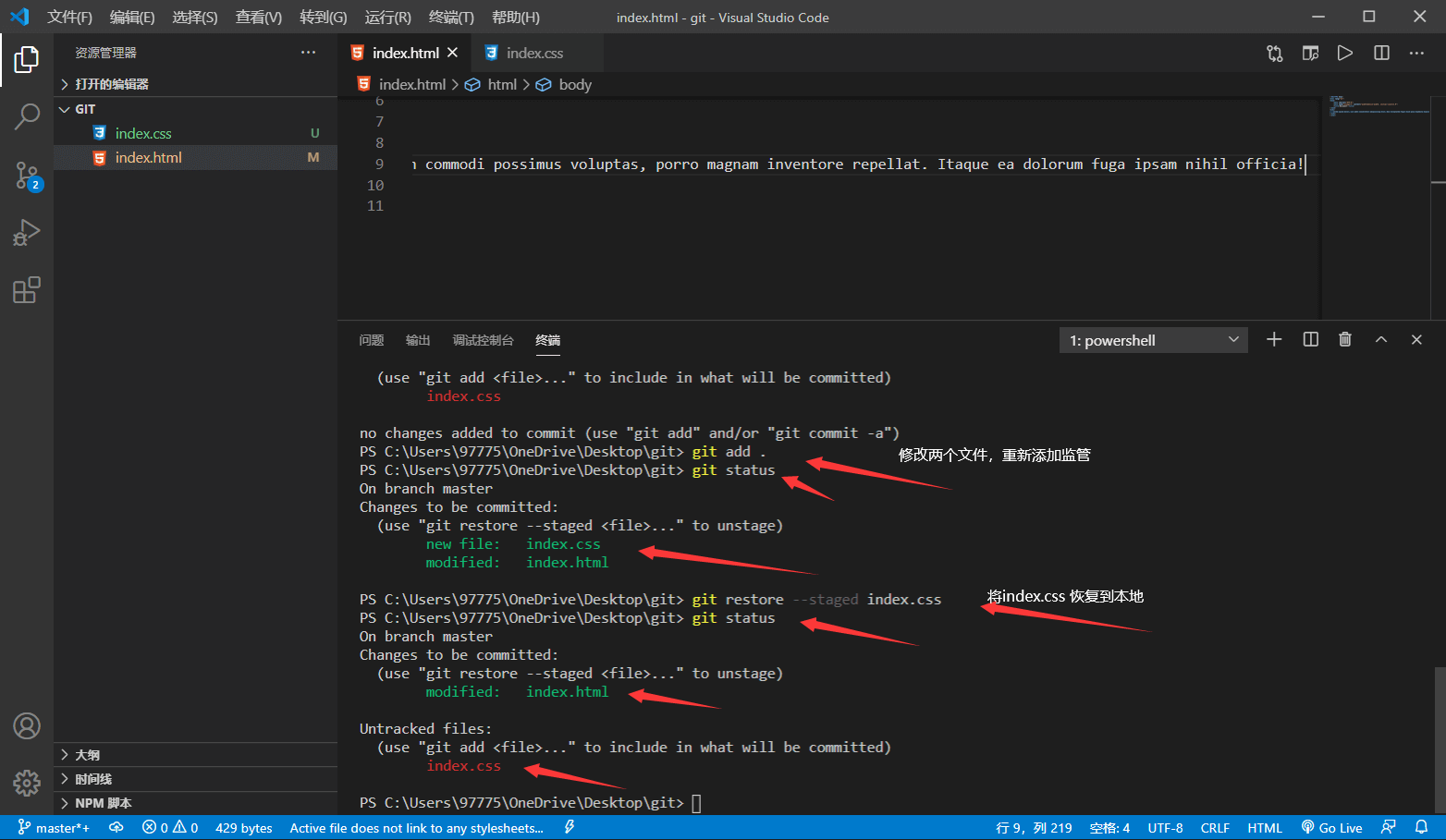Expand the 打开的编辑器 section
The height and width of the screenshot is (840, 1446).
click(x=195, y=84)
